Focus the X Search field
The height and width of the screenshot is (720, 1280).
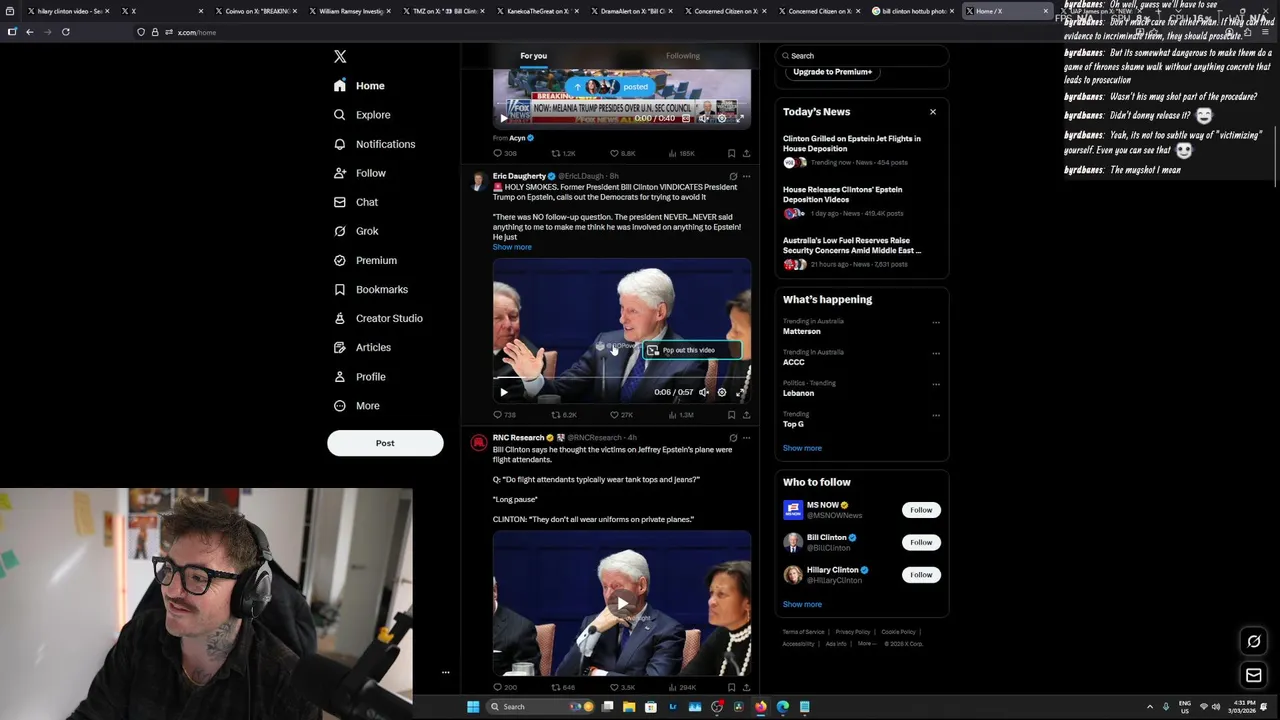[862, 56]
